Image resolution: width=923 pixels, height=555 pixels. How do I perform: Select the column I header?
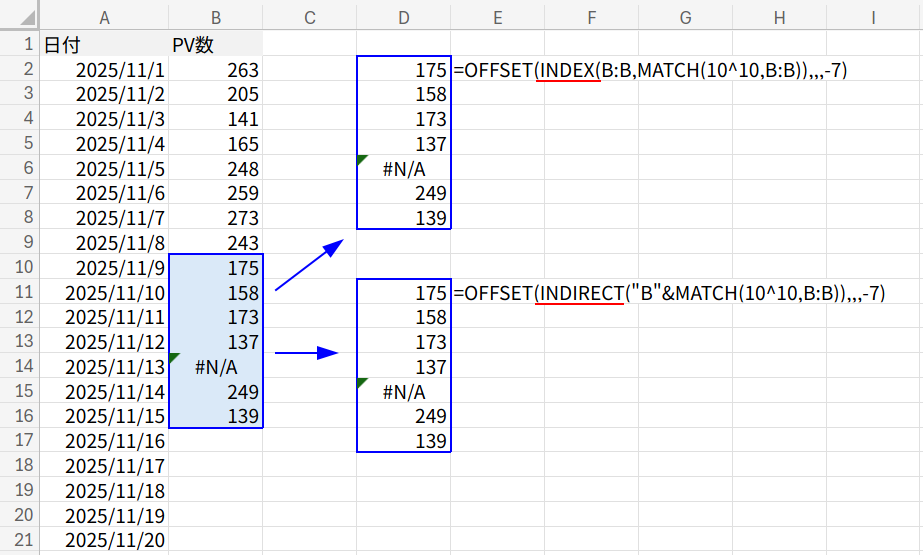873,17
